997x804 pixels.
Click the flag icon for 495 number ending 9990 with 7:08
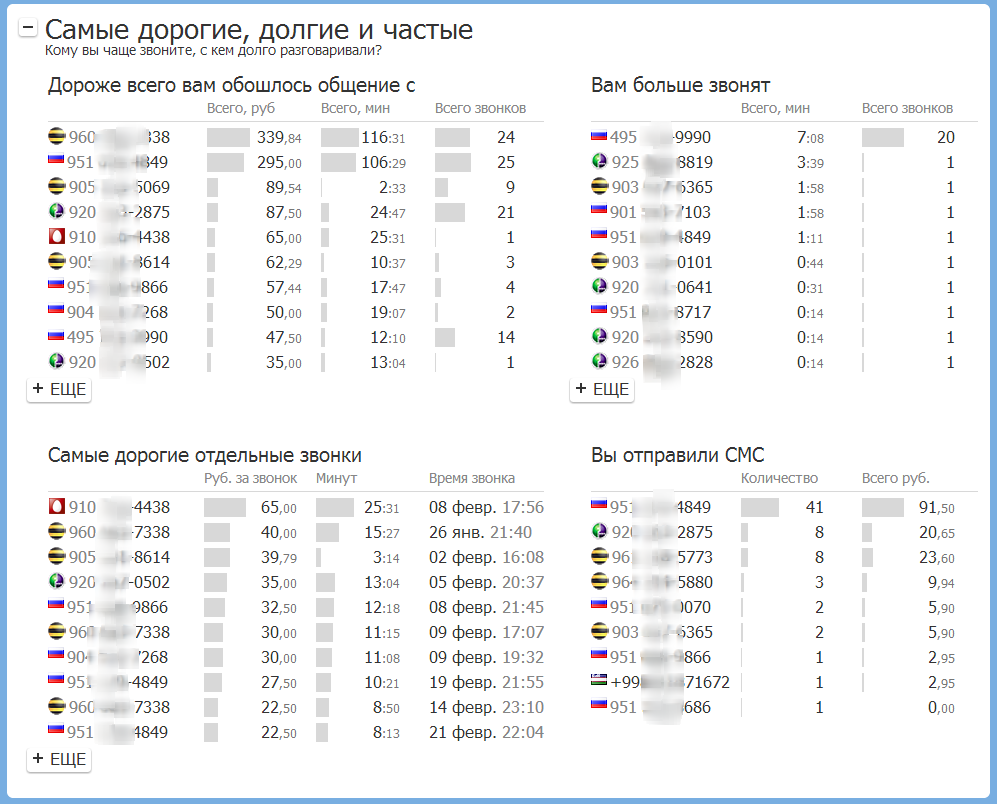click(599, 135)
